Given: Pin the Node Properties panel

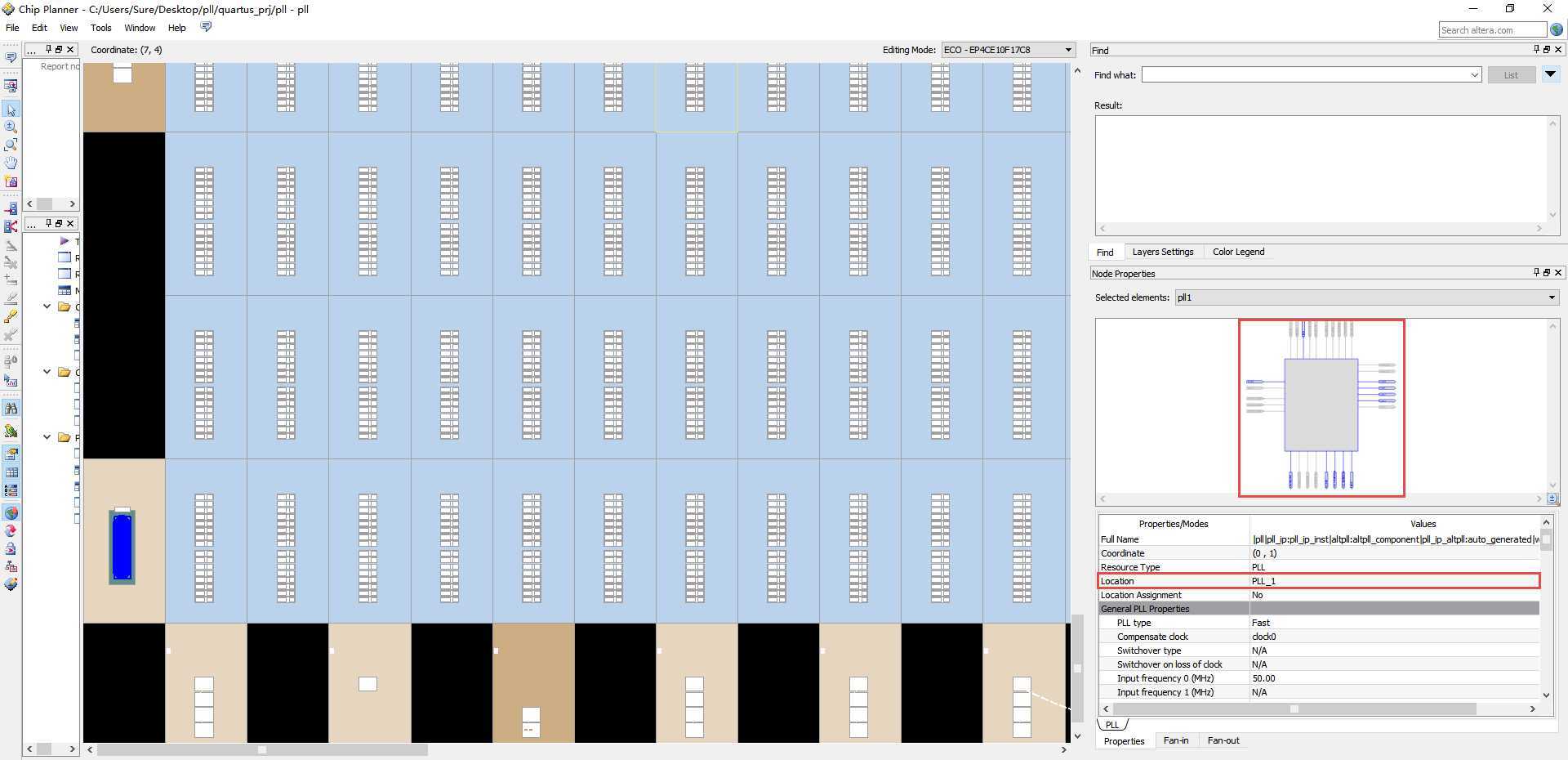Looking at the screenshot, I should 1536,273.
